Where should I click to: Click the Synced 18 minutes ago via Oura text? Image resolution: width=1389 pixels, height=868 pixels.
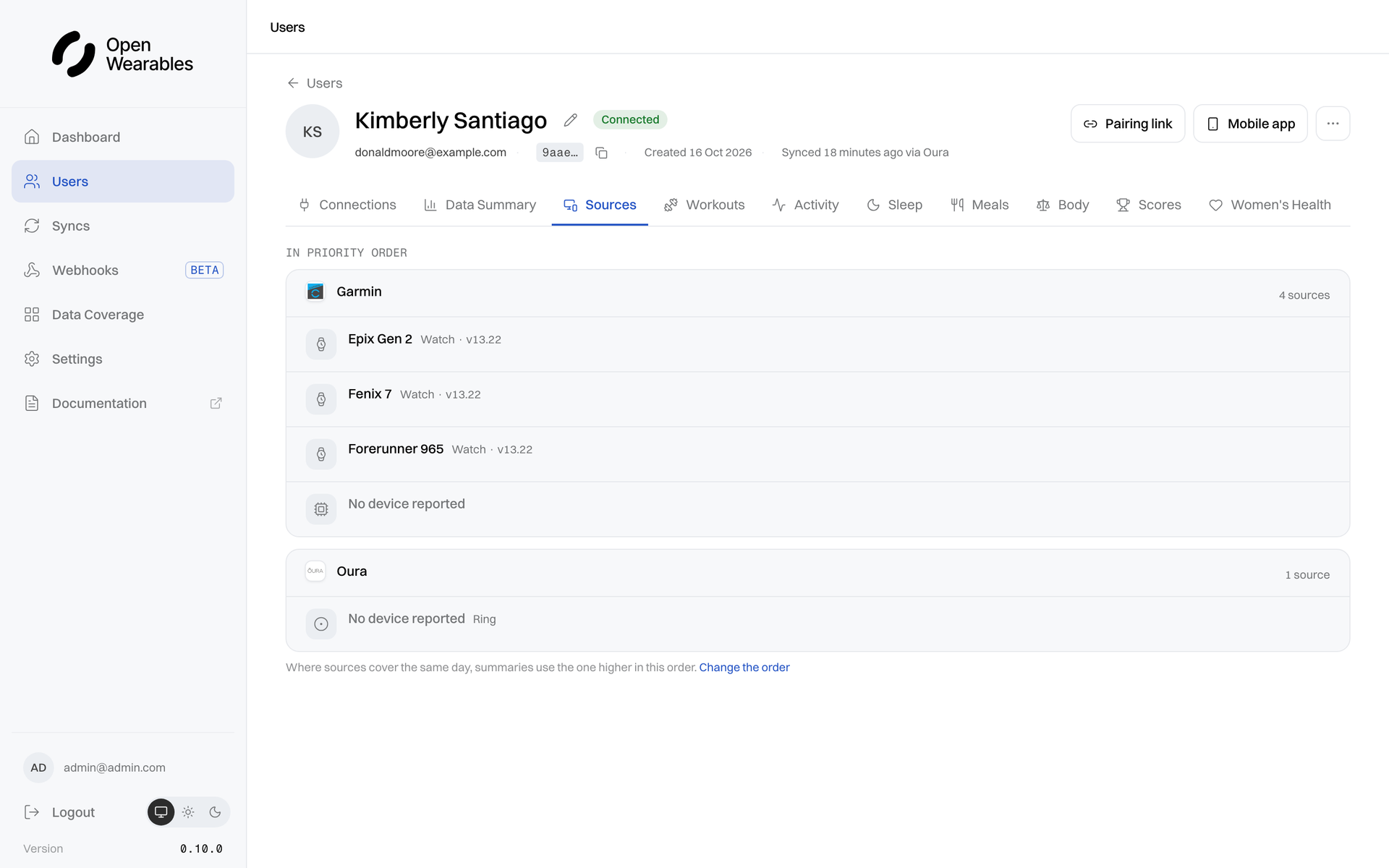(x=865, y=153)
